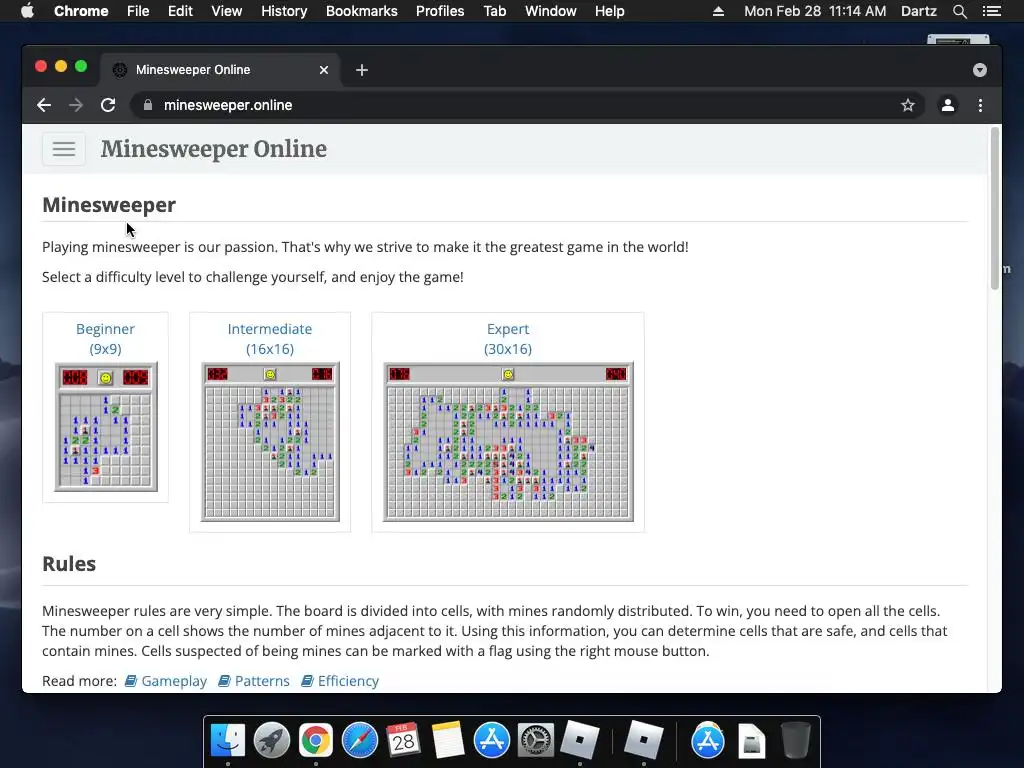
Task: Click the Dartz user name menu
Action: 919,11
